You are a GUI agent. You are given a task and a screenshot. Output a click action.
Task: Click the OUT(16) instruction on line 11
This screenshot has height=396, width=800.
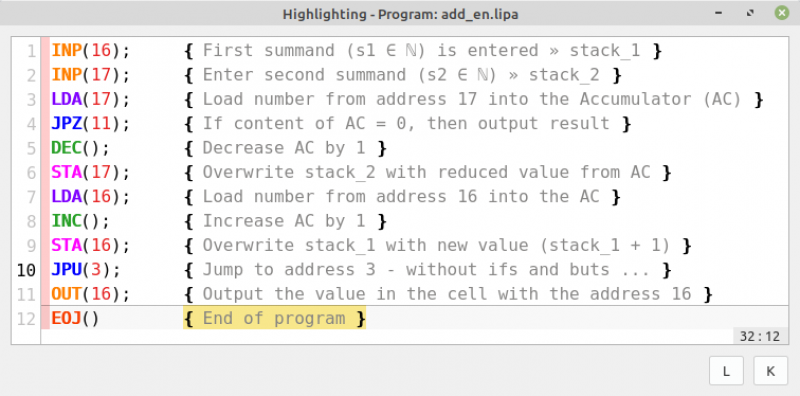click(x=91, y=294)
